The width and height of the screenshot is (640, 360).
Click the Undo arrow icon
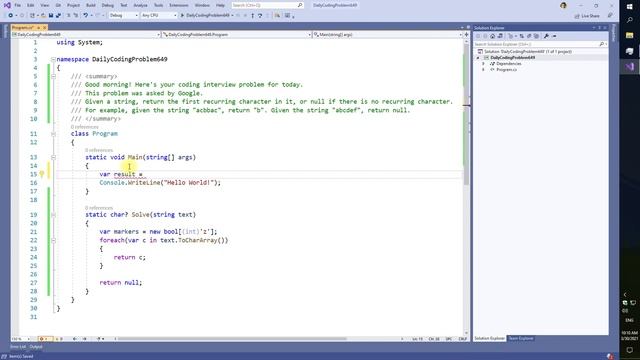[86, 16]
